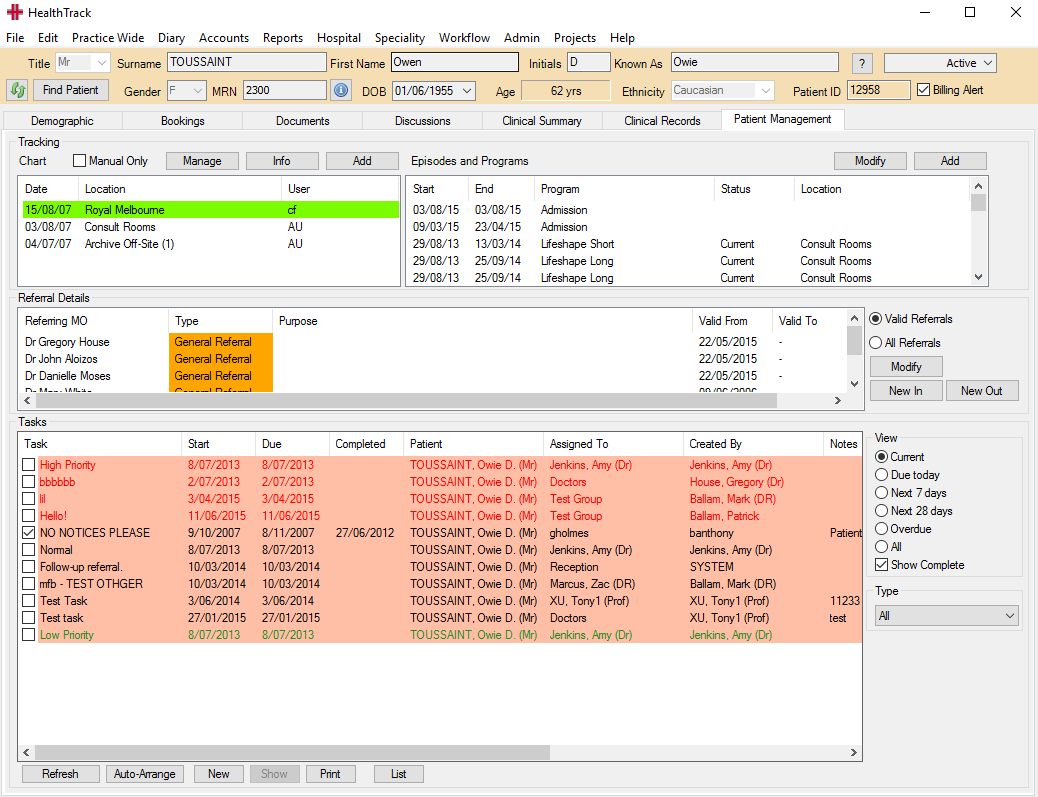Screen dimensions: 1038x797
Task: Switch to the Bookings tab
Action: 183,121
